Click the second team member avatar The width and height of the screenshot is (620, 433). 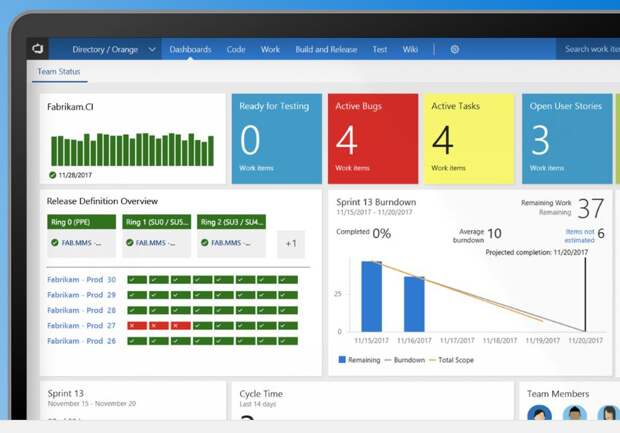575,412
